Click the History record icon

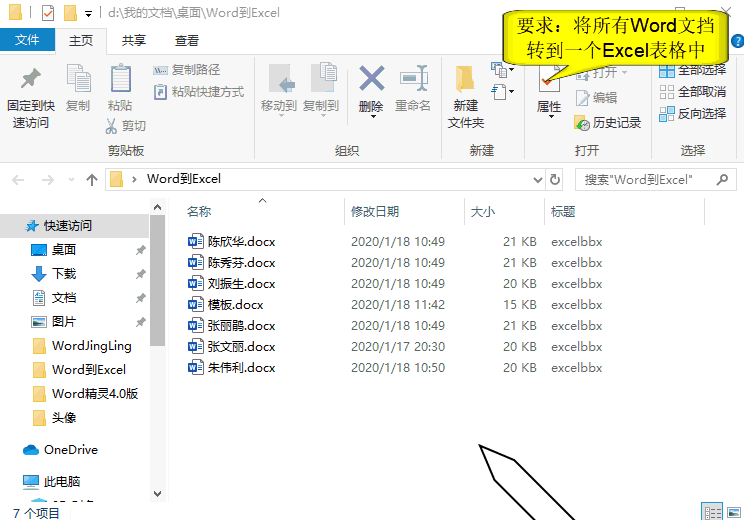pos(608,123)
